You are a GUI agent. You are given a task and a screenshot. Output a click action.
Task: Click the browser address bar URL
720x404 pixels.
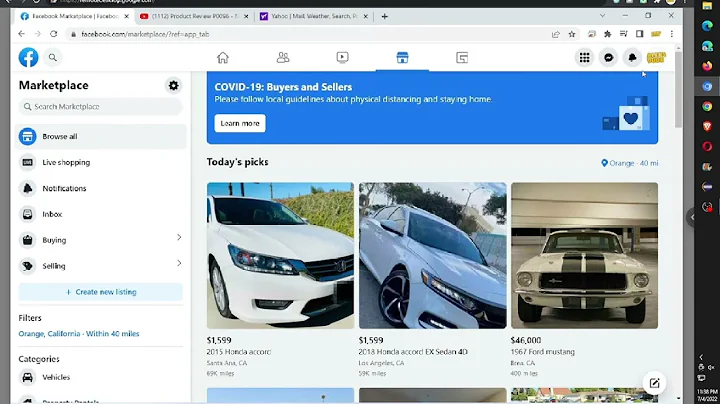pyautogui.click(x=145, y=34)
